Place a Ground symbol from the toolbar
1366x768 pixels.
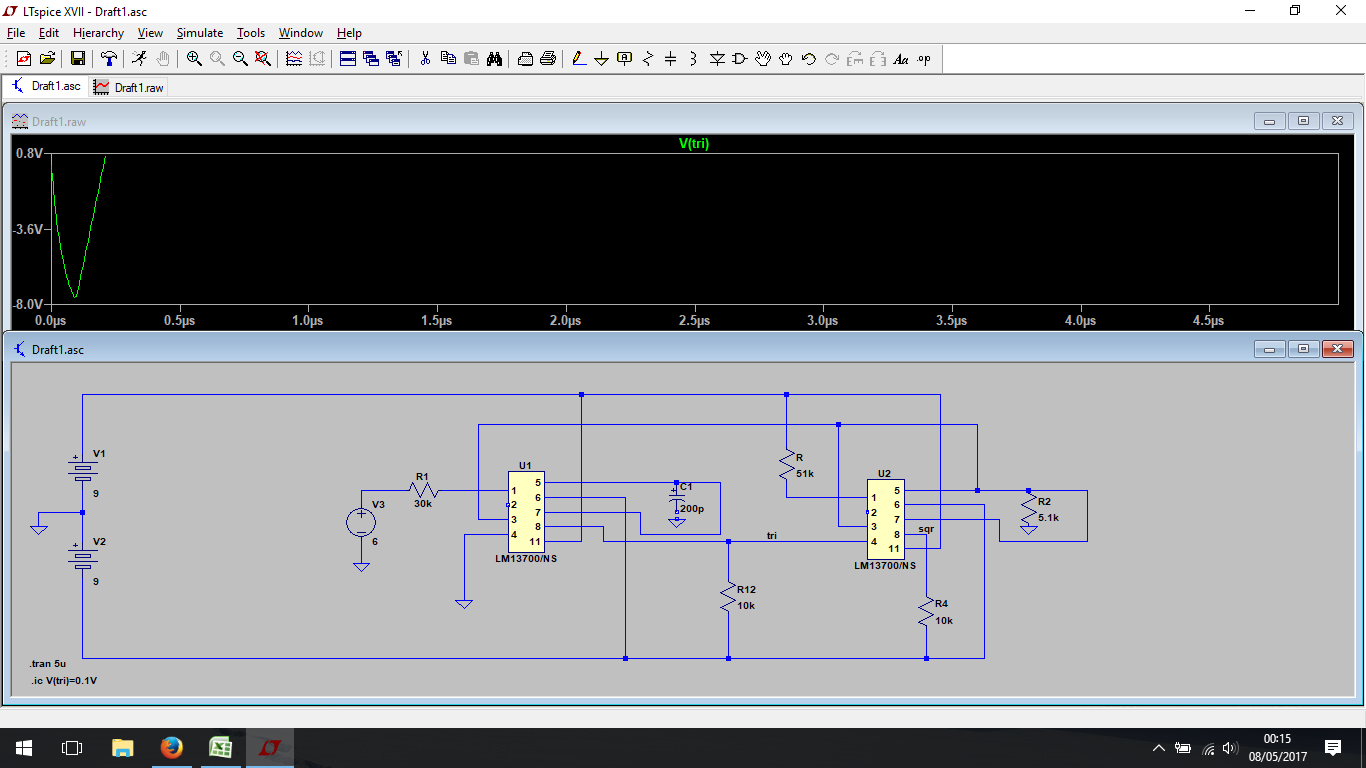pos(602,59)
